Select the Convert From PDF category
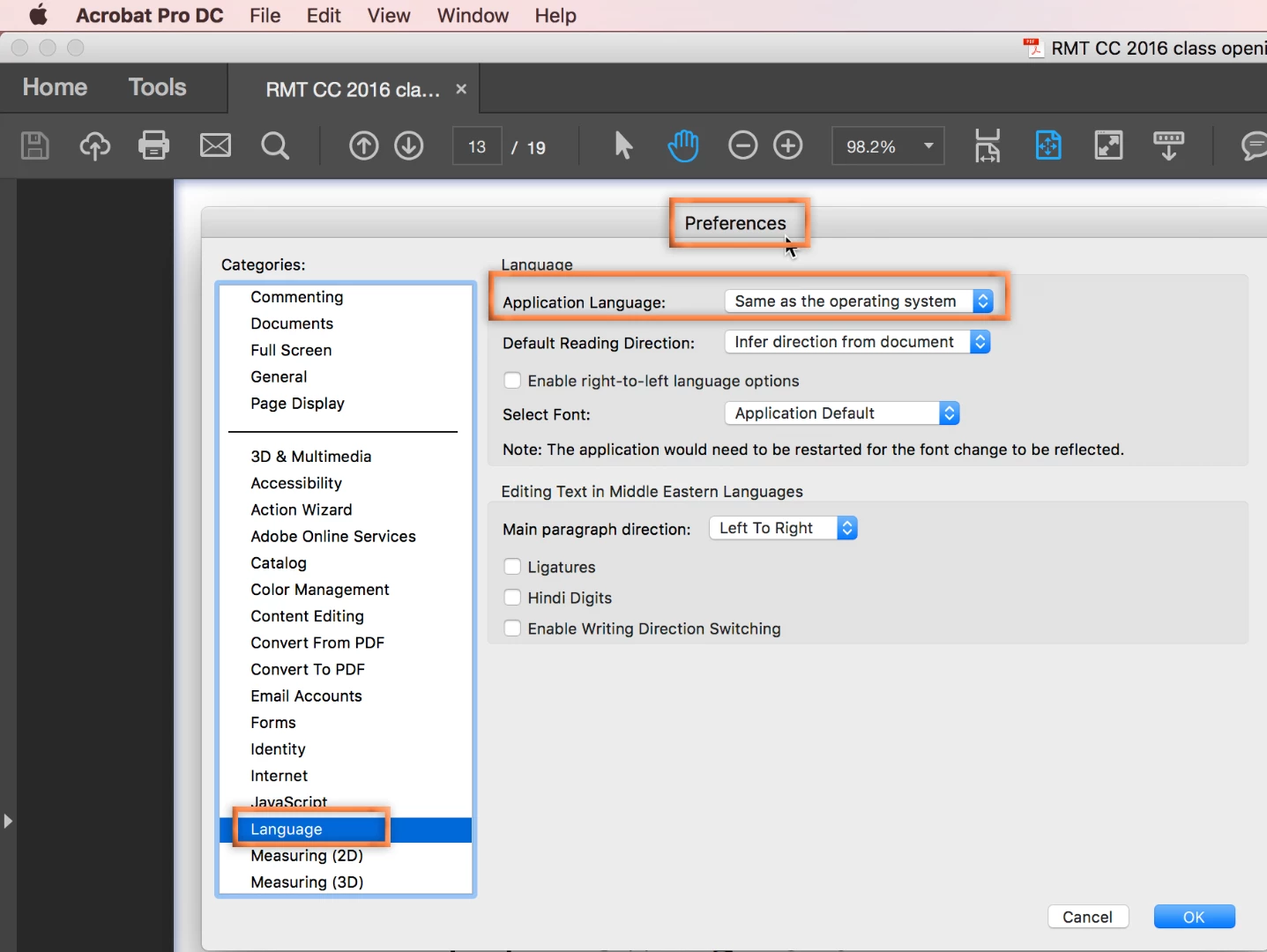 [x=317, y=643]
